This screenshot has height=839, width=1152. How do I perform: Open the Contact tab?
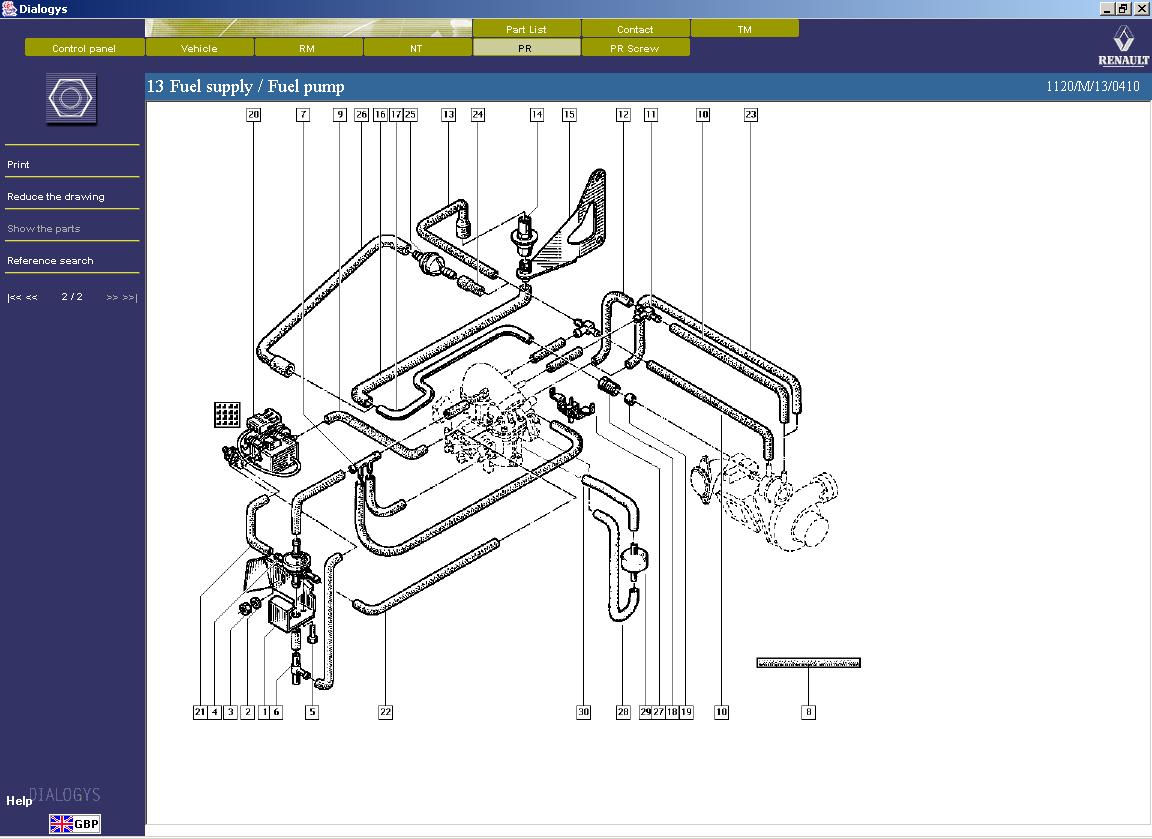636,29
